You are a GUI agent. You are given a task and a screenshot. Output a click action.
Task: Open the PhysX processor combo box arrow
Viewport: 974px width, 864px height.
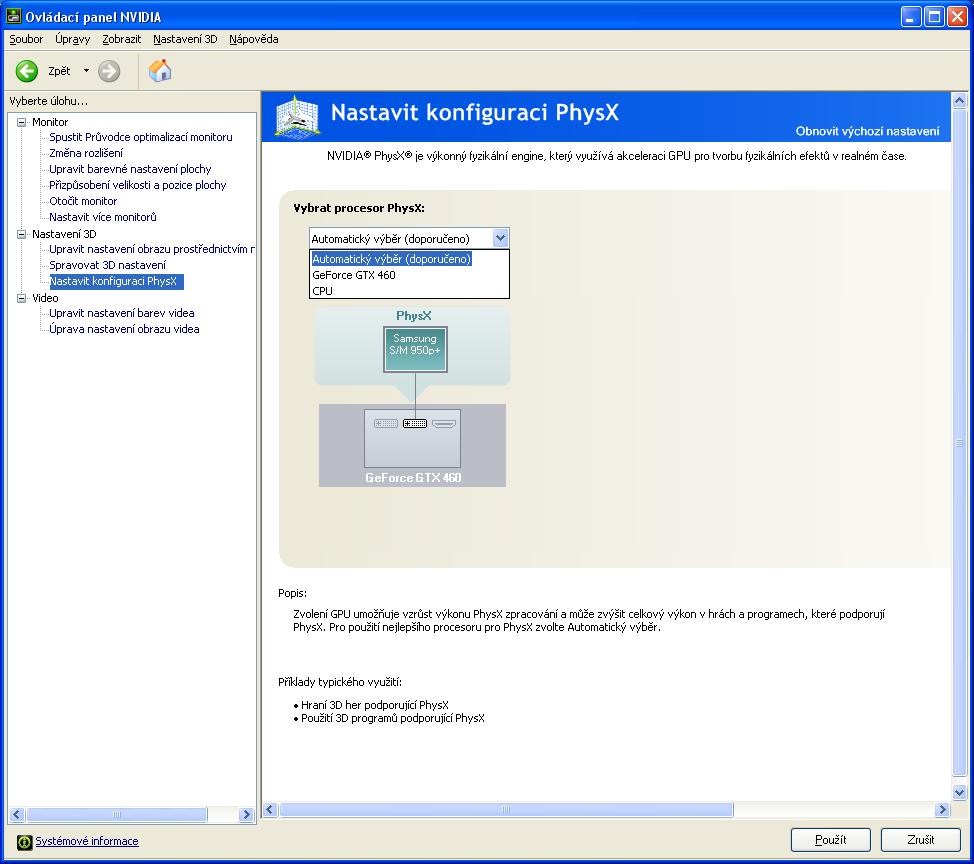tap(501, 239)
